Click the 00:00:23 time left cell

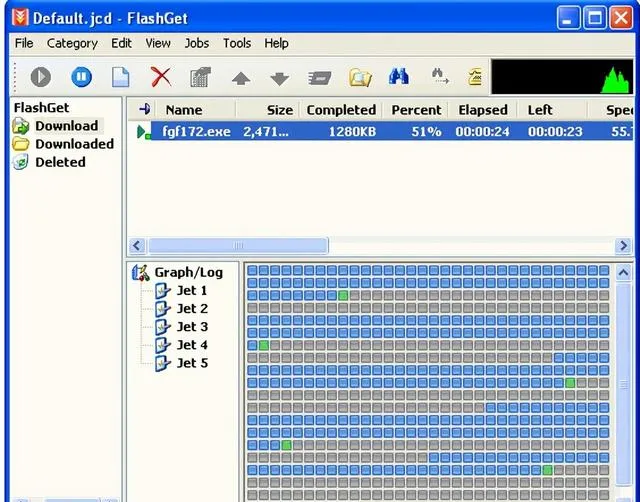(555, 131)
